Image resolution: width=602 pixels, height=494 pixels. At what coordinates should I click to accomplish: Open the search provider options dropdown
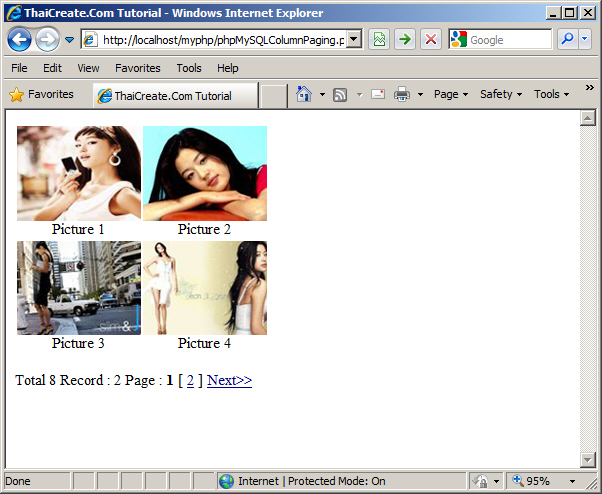585,40
